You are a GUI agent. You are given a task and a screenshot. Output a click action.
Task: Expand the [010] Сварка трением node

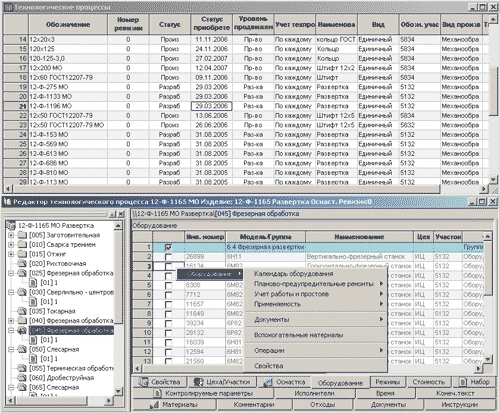[x=11, y=245]
